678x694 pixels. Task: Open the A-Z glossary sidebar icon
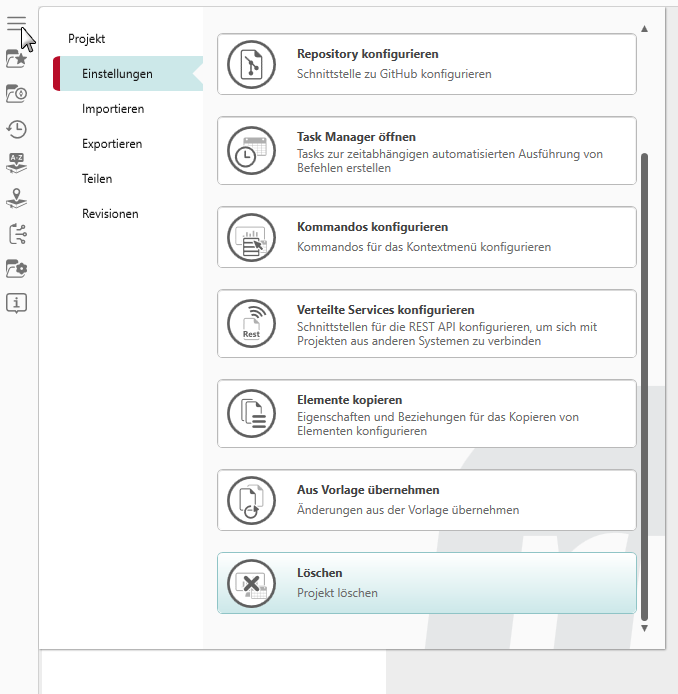[x=16, y=163]
